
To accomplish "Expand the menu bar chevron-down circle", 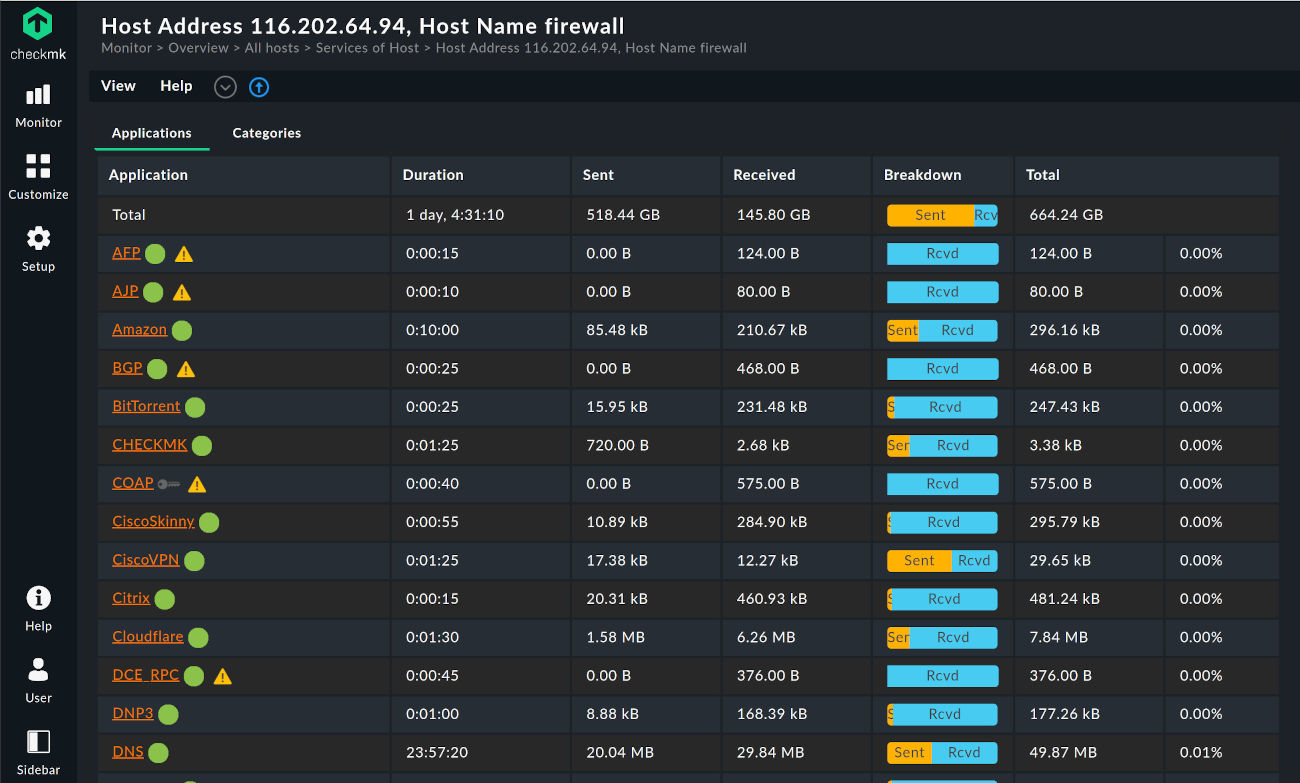I will [x=225, y=87].
